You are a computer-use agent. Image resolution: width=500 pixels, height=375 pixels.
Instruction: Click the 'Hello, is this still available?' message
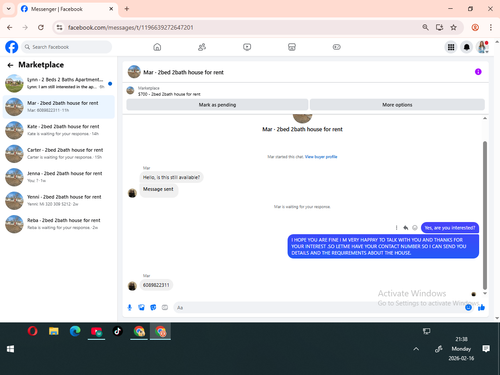[x=171, y=177]
